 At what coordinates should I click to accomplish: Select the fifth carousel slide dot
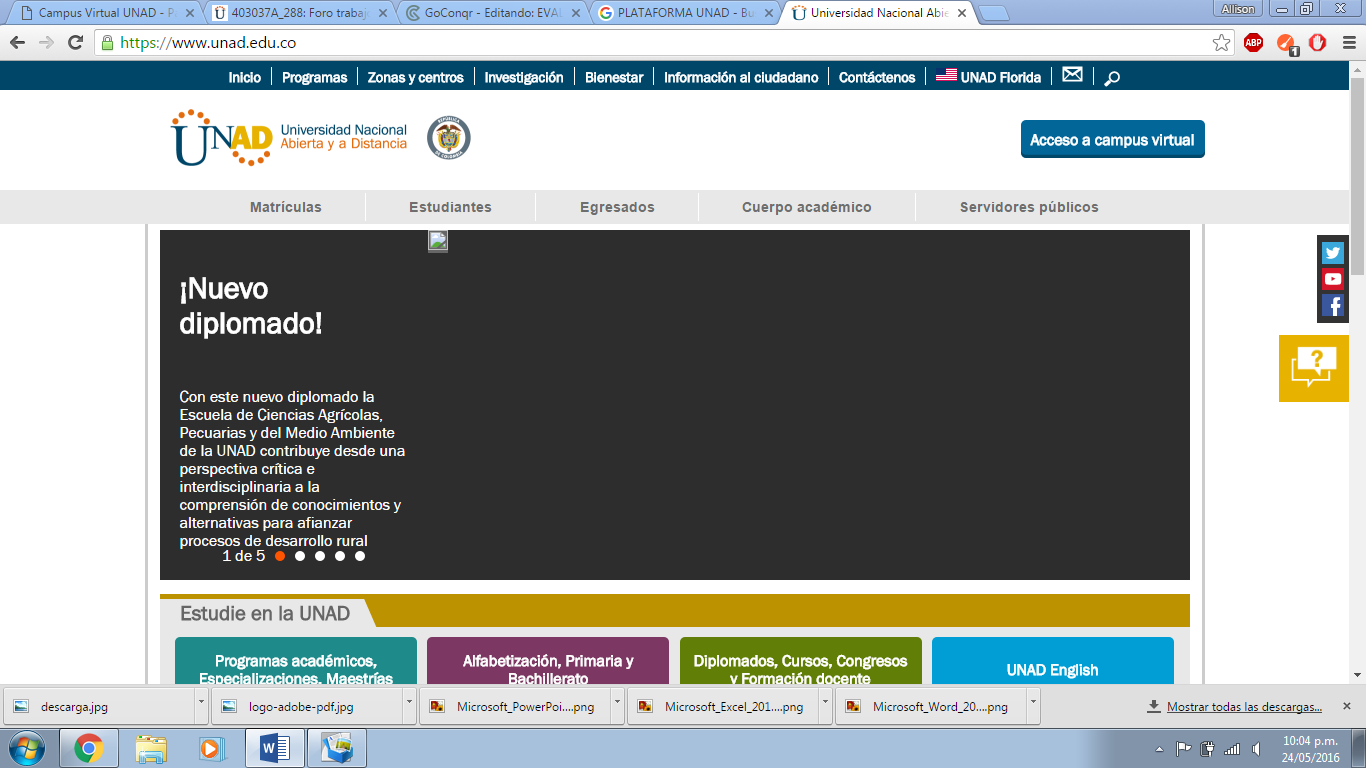coord(360,556)
